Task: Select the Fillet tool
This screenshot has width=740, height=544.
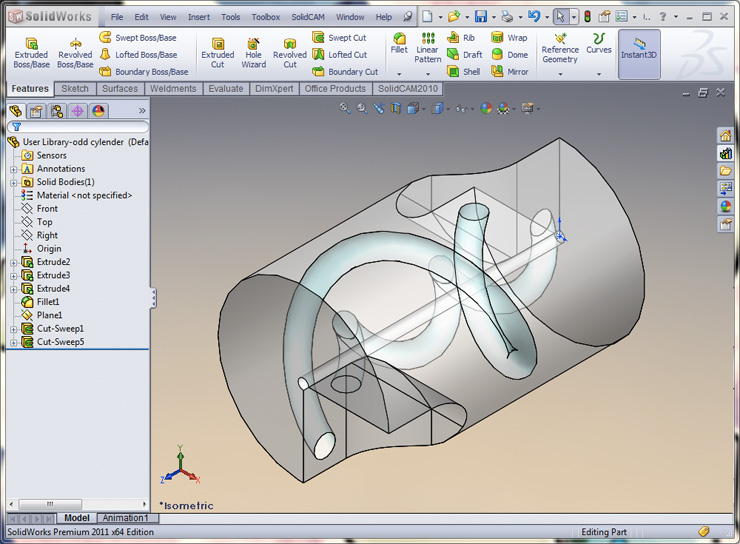Action: [x=399, y=43]
